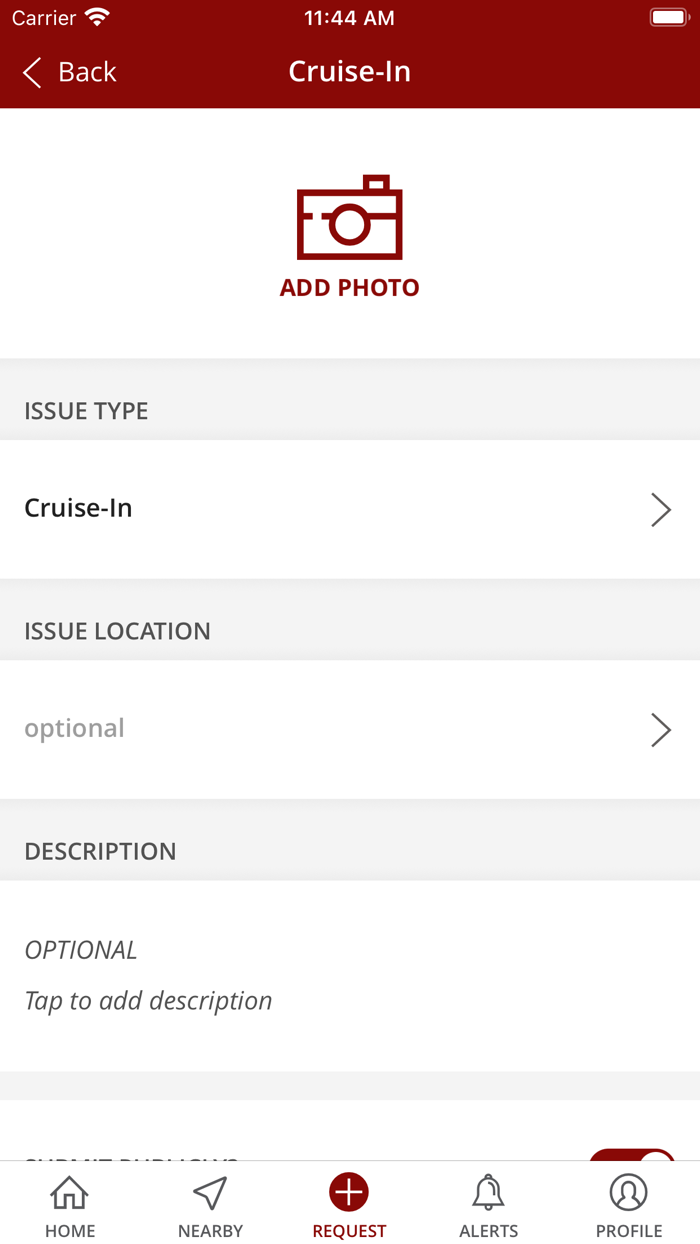
Task: Tap the Nearby navigation arrow icon
Action: 210,1192
